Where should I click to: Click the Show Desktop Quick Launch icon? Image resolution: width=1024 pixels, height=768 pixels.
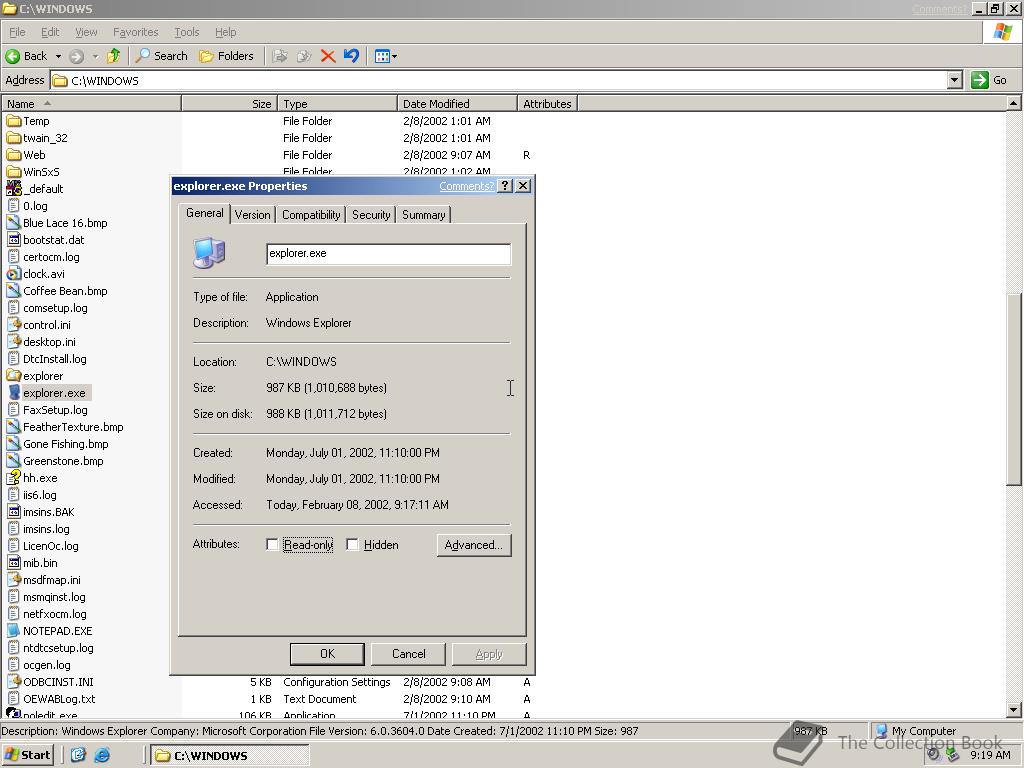(78, 755)
